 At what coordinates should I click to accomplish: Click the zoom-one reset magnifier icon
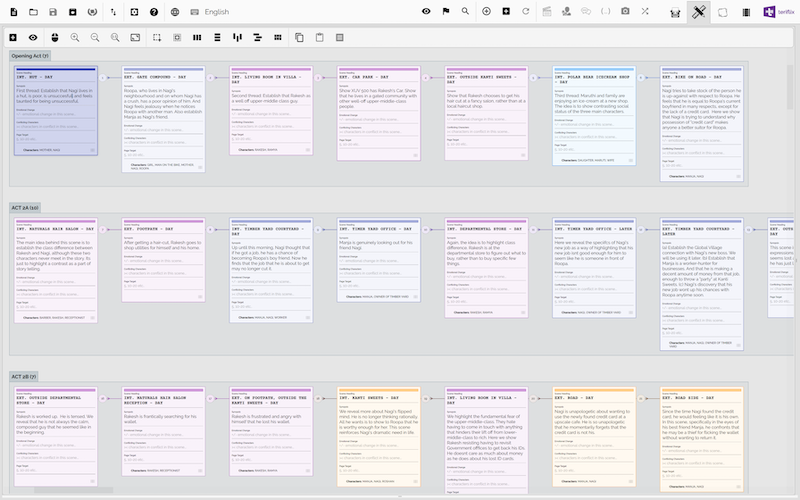(115, 37)
